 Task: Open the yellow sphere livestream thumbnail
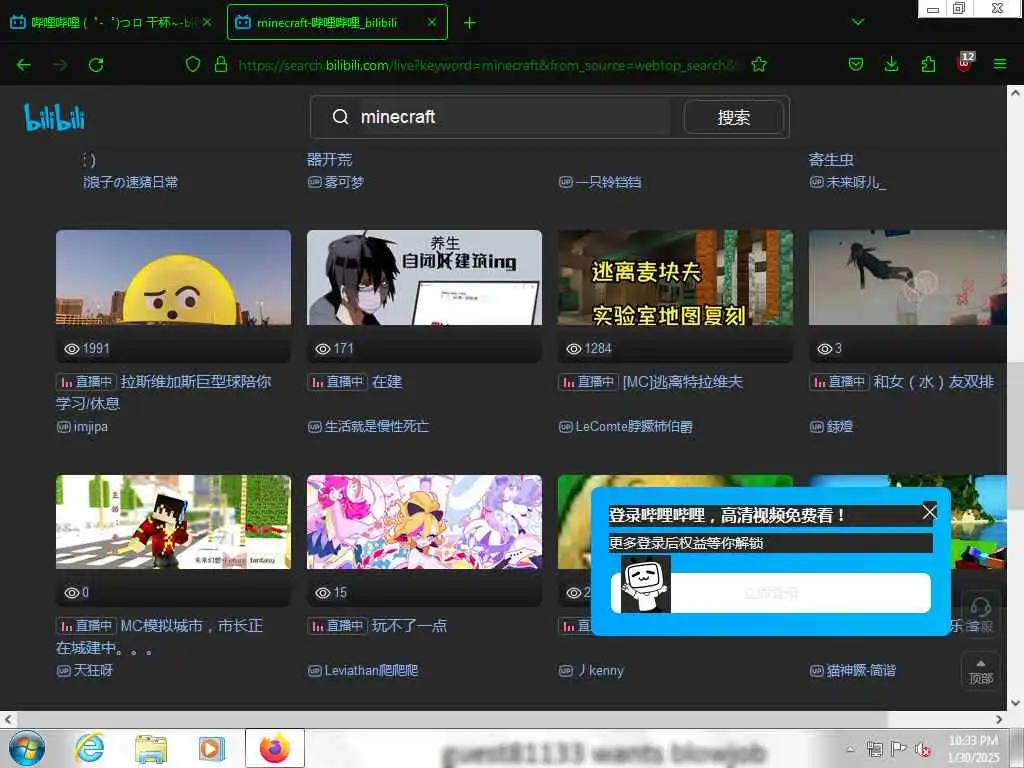point(173,278)
